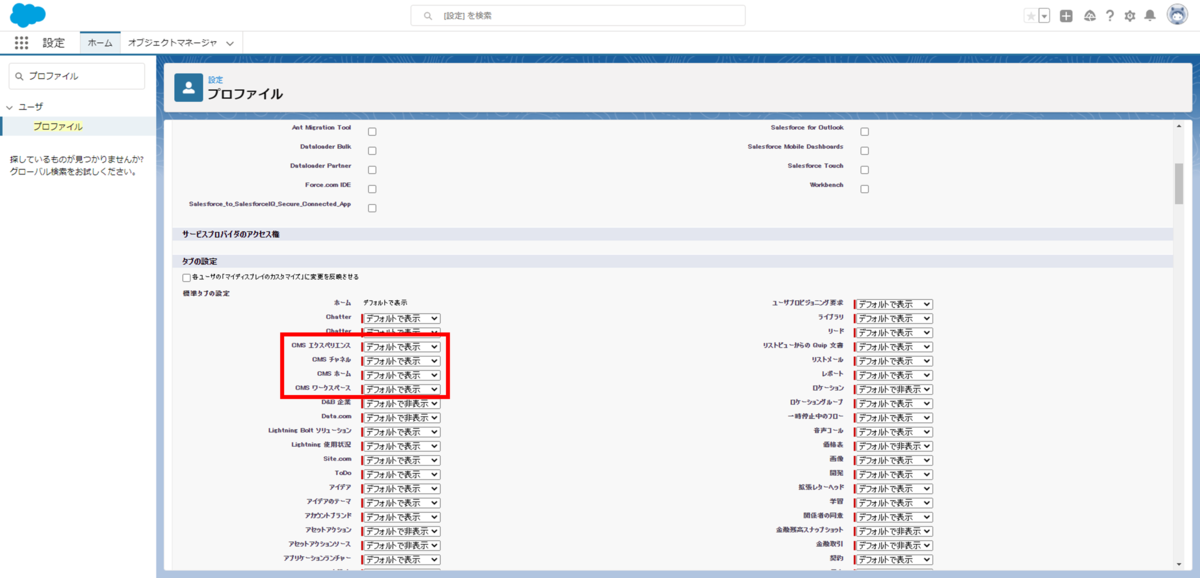
Task: Check the Dataloader Bulk checkbox
Action: (372, 151)
